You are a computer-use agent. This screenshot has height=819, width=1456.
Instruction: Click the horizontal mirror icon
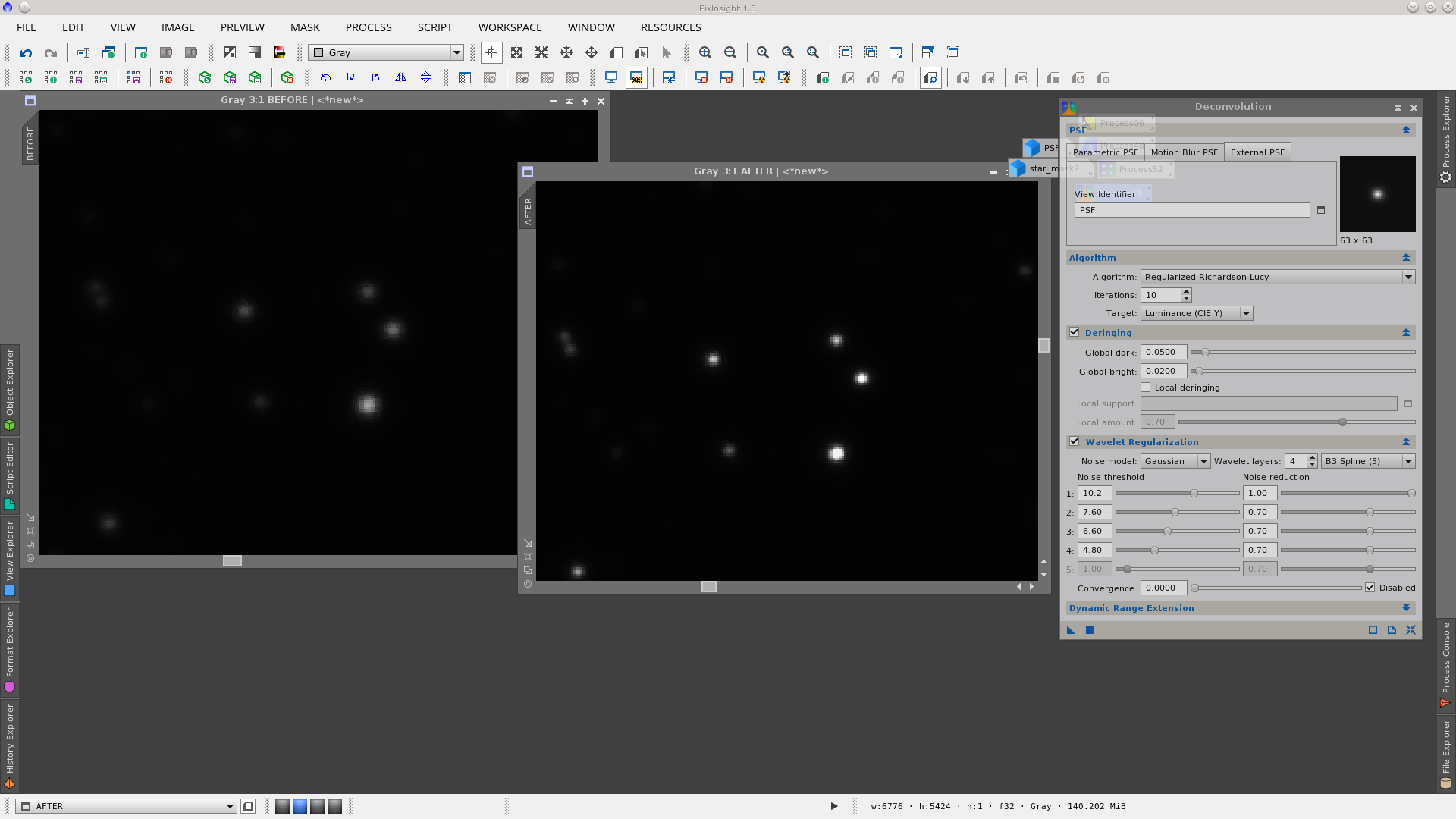point(400,78)
